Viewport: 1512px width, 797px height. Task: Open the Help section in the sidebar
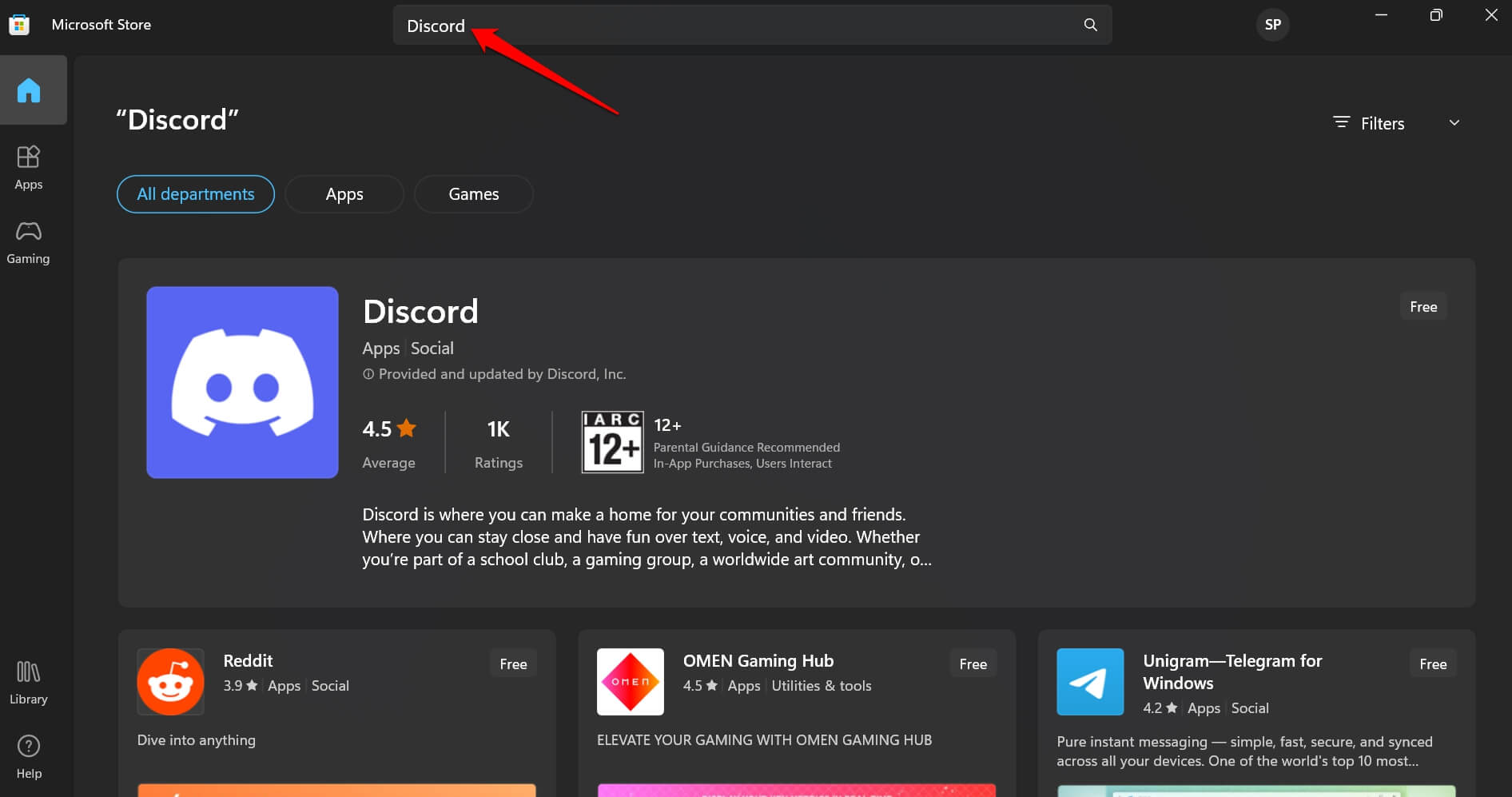29,755
